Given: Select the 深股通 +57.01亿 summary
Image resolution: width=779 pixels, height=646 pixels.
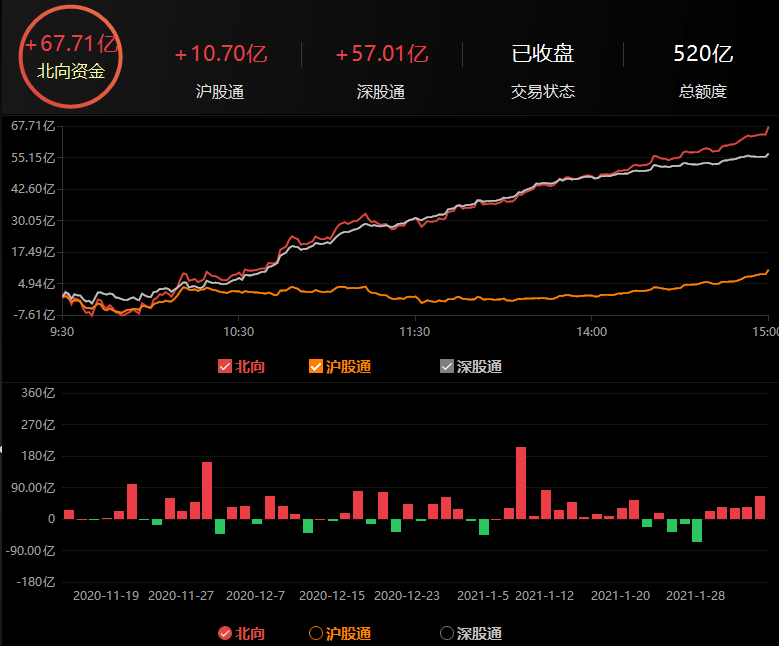Looking at the screenshot, I should 381,69.
